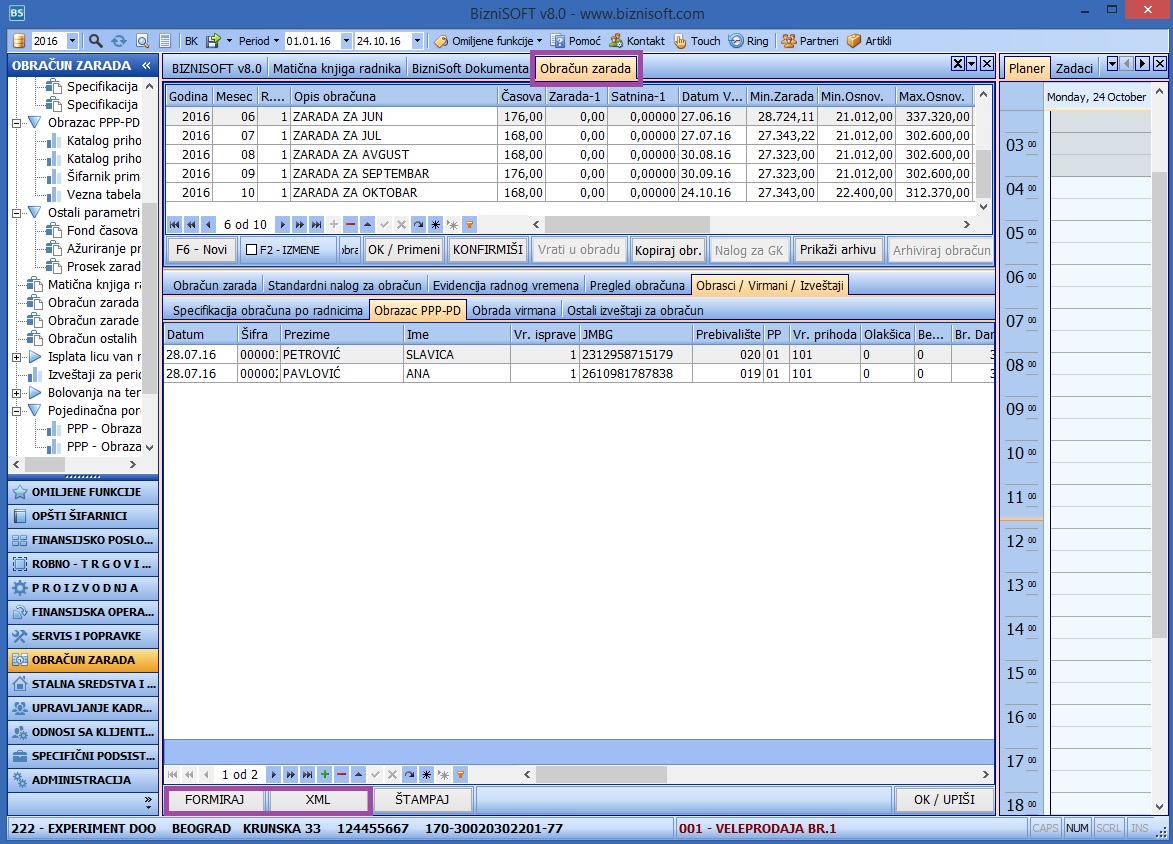Open the BIZNISOFT v8.0 tab
Screen dimensions: 1173x844
point(216,68)
